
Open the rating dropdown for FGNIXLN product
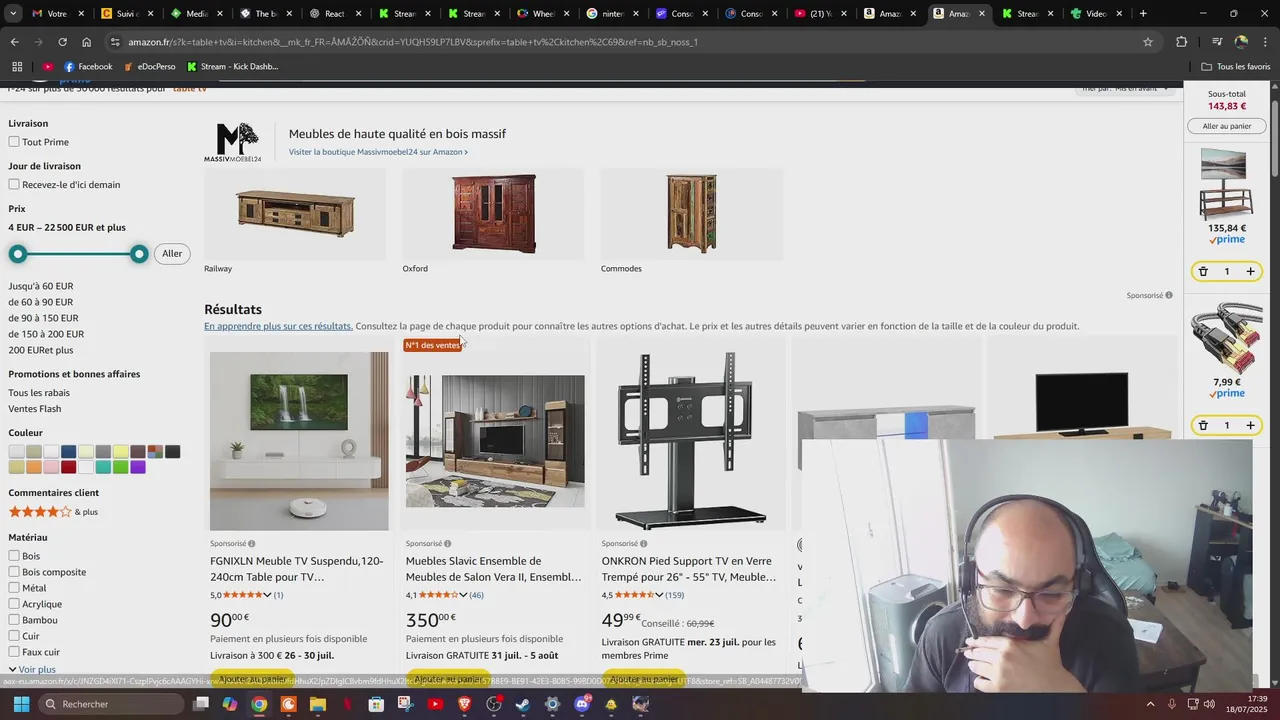[x=267, y=595]
